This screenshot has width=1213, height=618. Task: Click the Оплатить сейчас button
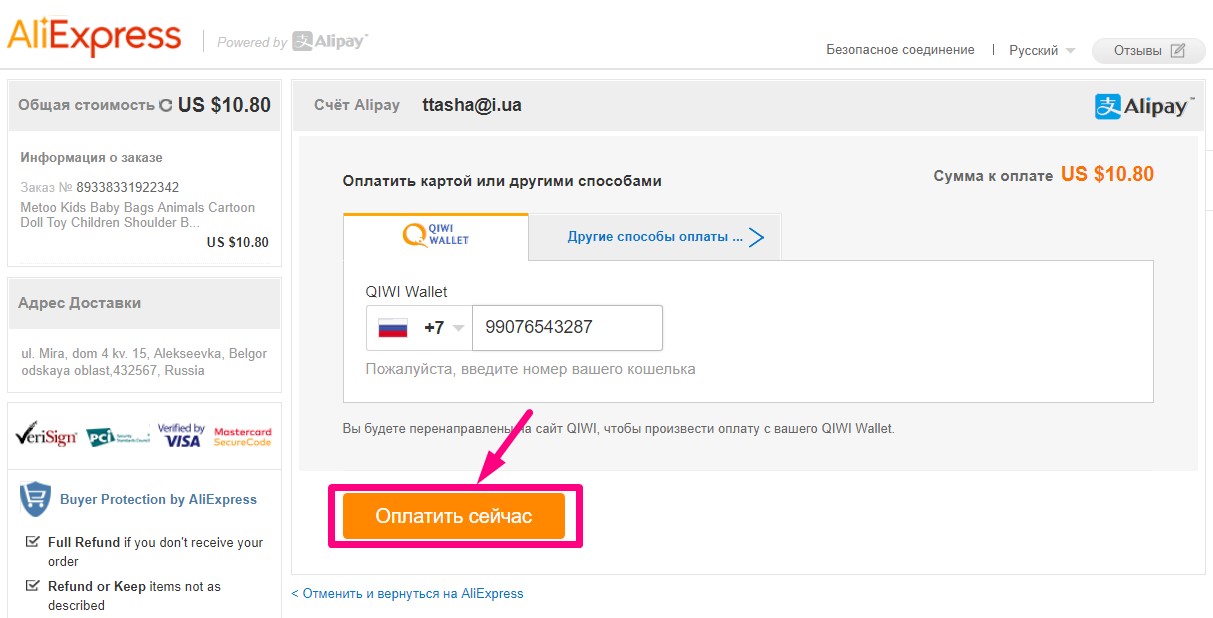coord(454,516)
